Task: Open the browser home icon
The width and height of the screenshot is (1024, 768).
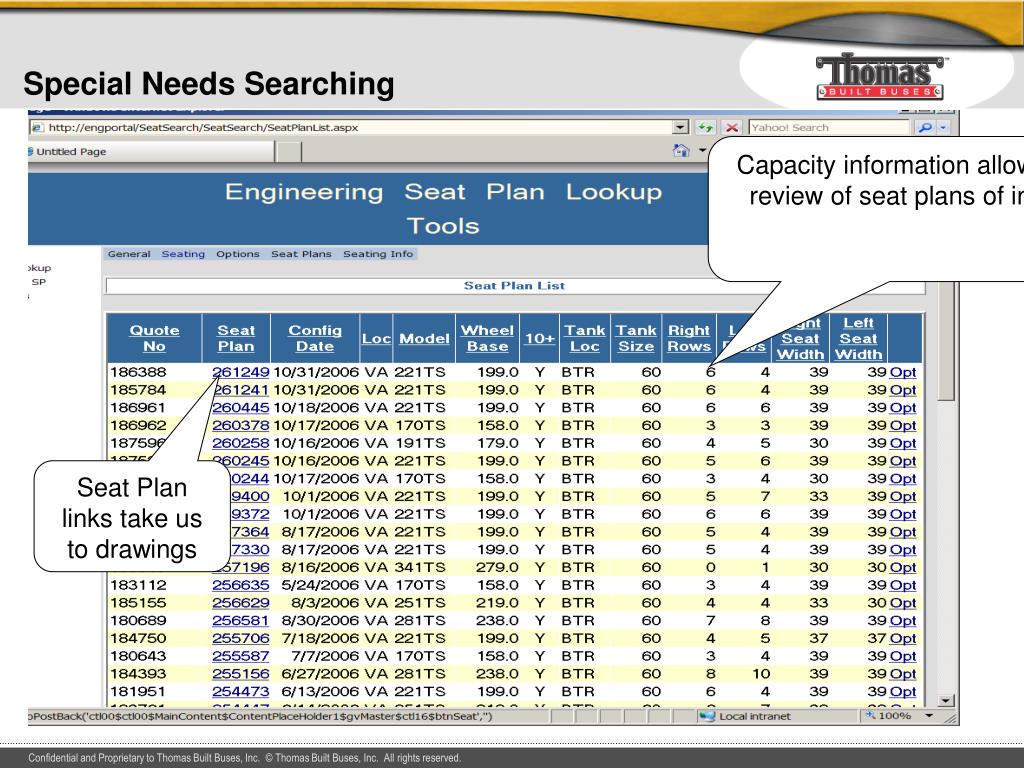Action: tap(681, 151)
